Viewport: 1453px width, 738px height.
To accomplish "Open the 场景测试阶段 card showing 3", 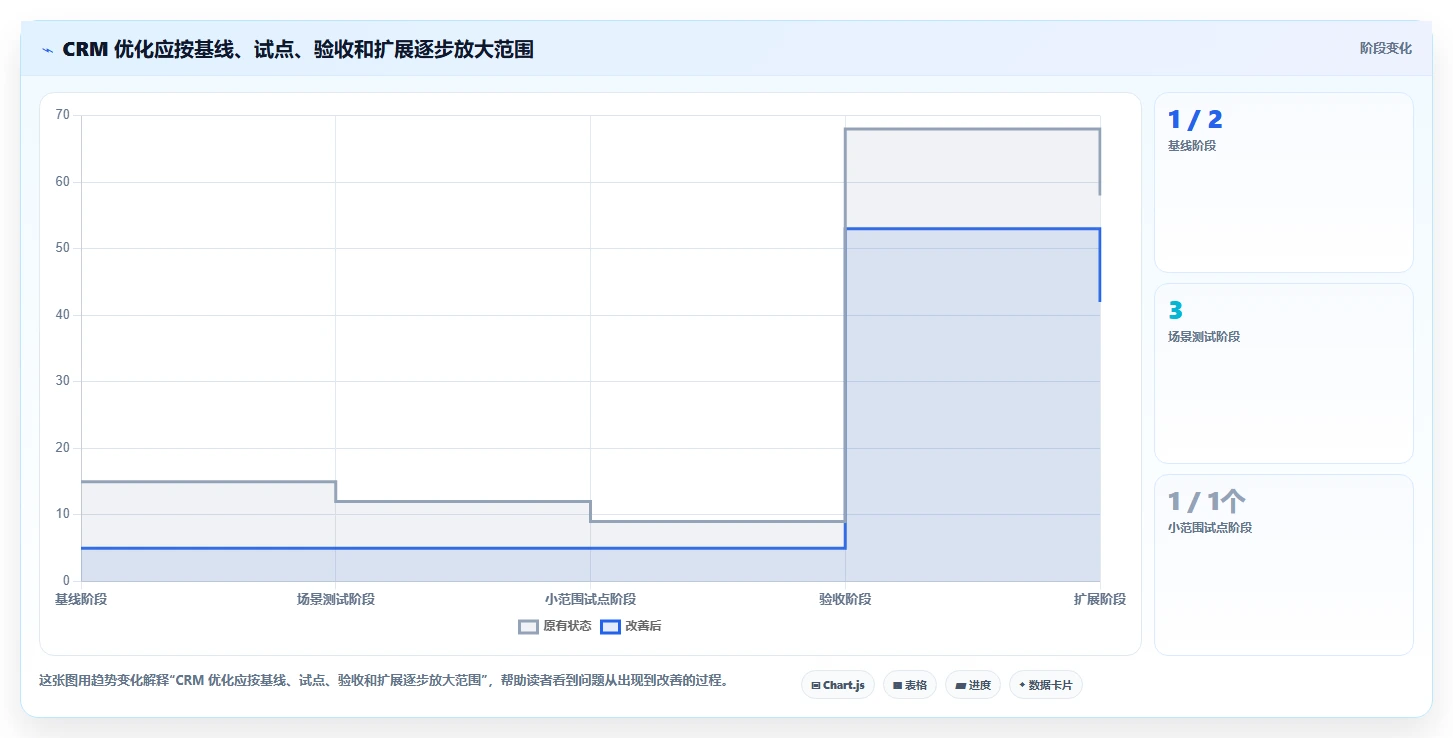I will click(1284, 373).
